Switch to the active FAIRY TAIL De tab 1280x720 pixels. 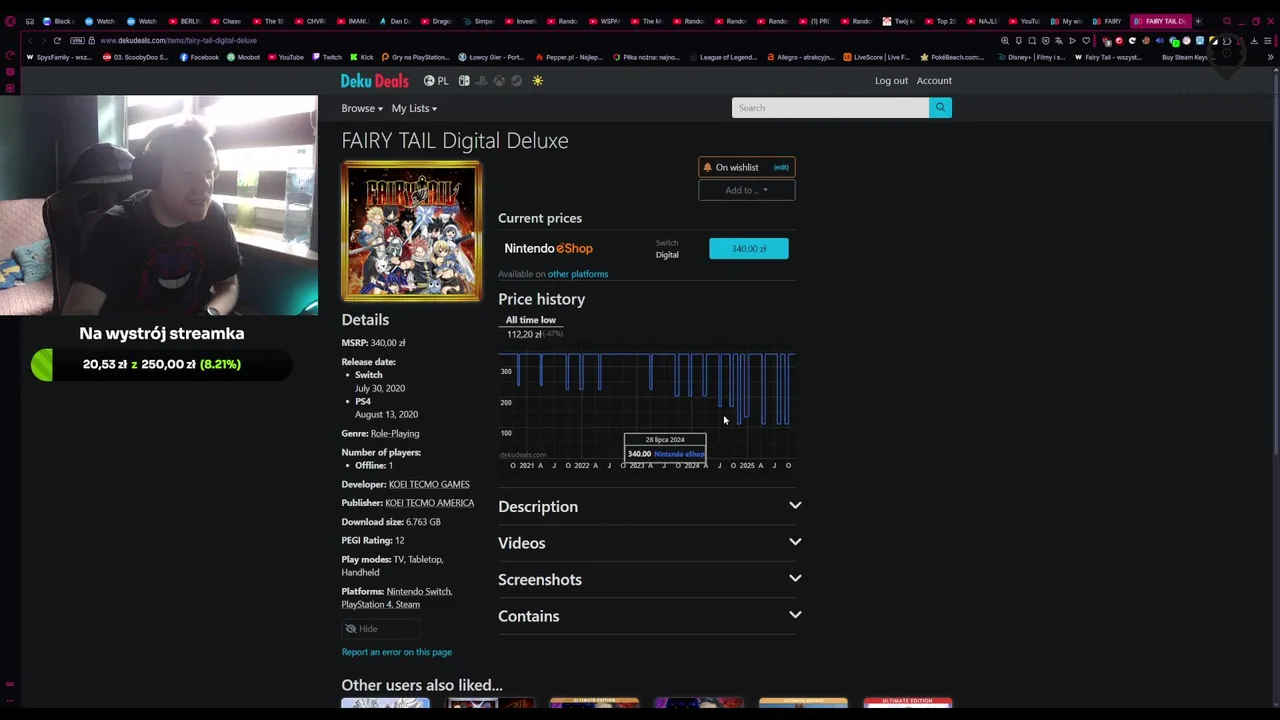1160,21
